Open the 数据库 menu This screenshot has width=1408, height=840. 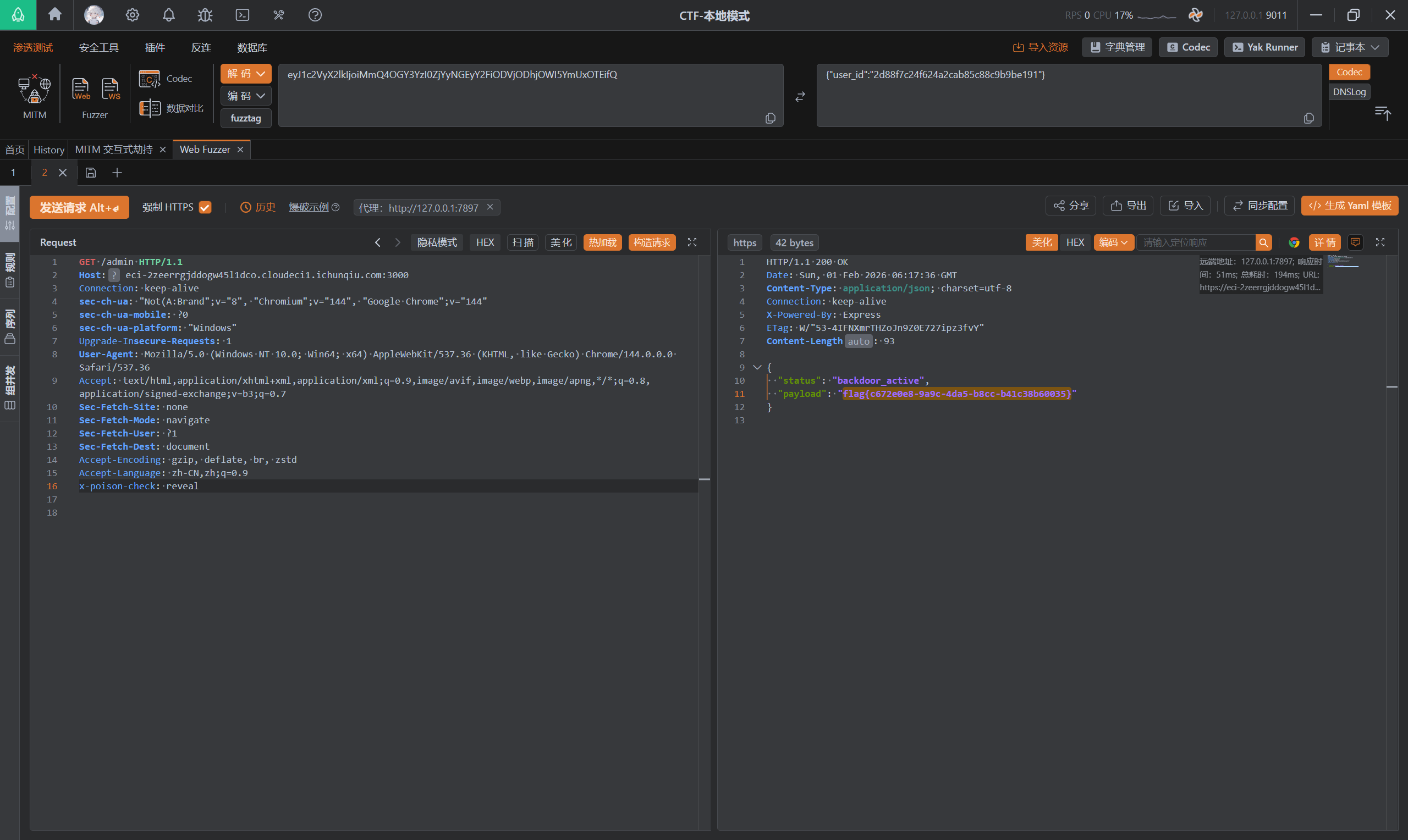(252, 47)
